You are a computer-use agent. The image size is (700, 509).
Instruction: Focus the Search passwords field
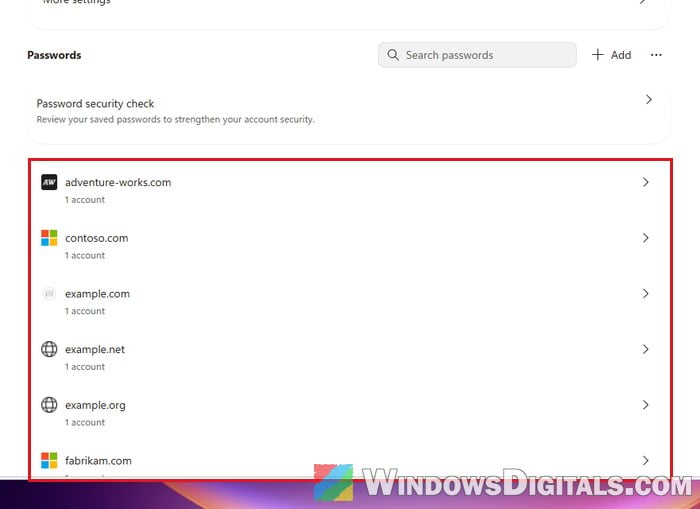pyautogui.click(x=477, y=55)
